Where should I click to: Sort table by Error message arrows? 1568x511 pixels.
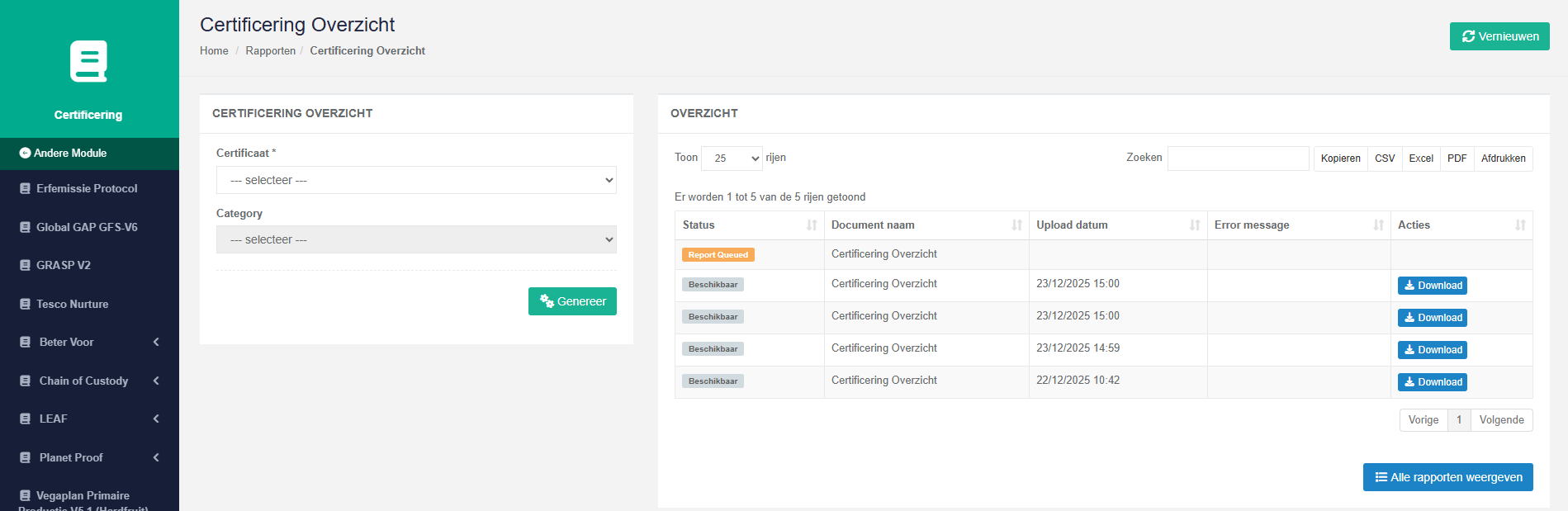tap(1378, 225)
